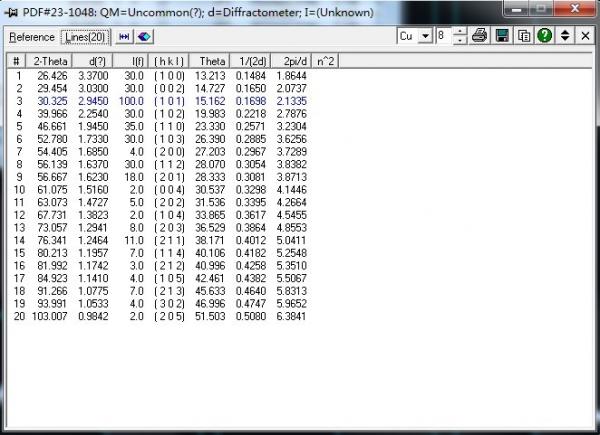The height and width of the screenshot is (435, 600).
Task: Print the PDF card
Action: tap(479, 36)
